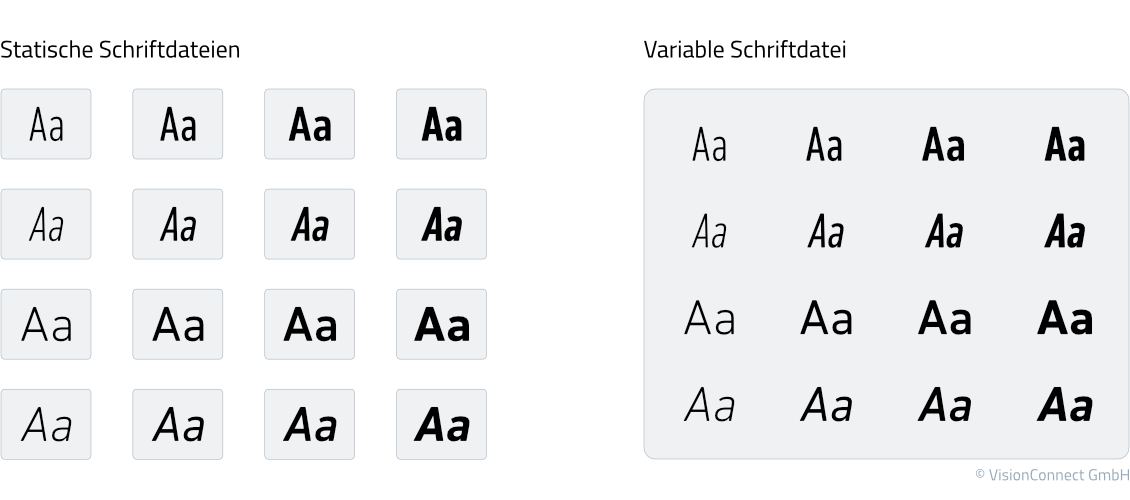Click the wide bold upright static tile

[x=309, y=324]
